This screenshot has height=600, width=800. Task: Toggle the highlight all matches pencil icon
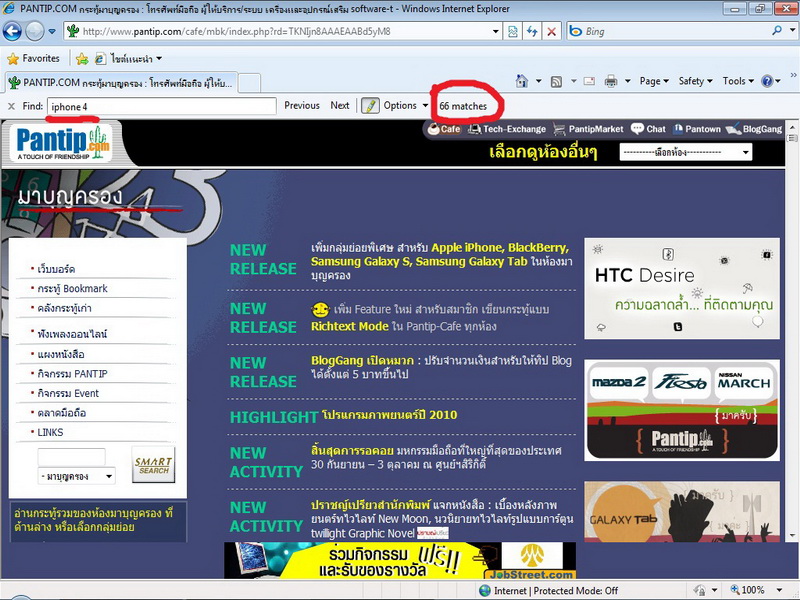coord(370,106)
